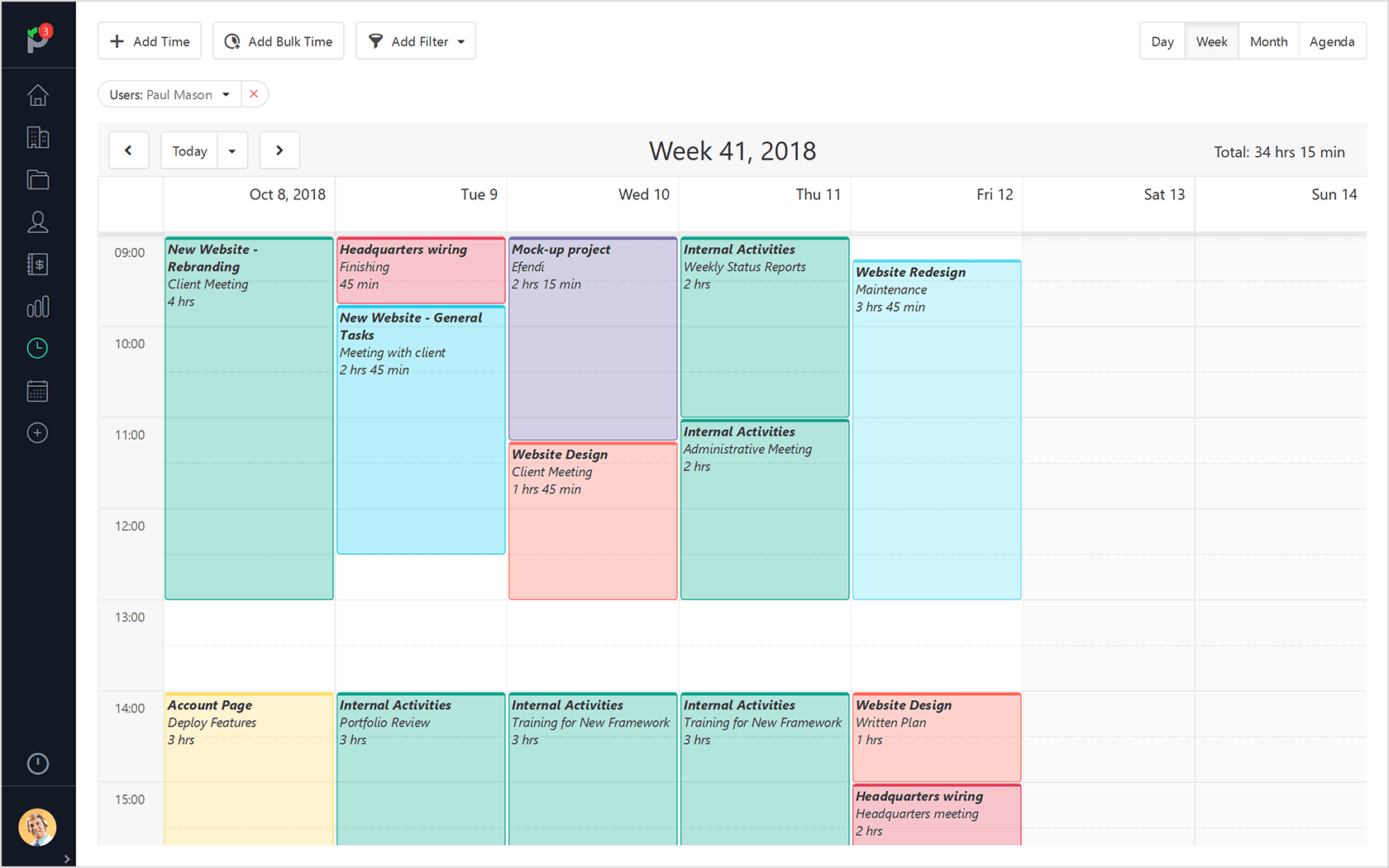Click the plus icon to create new item
Image resolution: width=1389 pixels, height=868 pixels.
[37, 432]
